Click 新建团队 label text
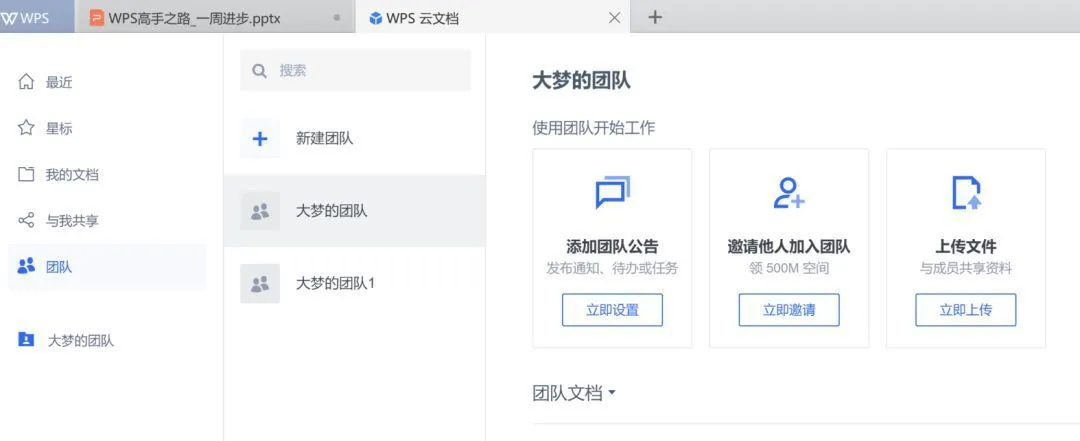 point(324,139)
